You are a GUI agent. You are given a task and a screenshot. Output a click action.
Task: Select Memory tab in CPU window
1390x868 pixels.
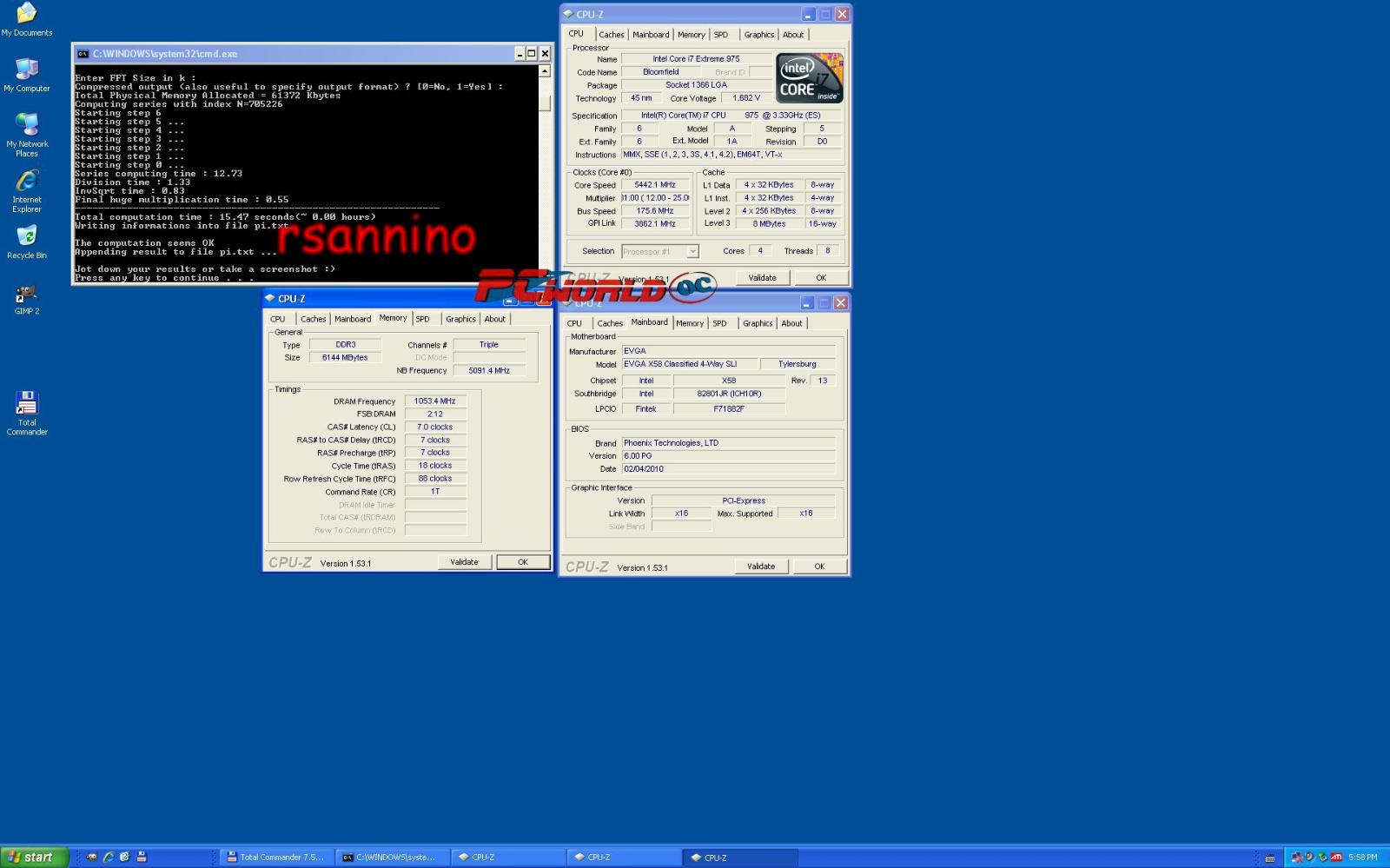(x=692, y=35)
